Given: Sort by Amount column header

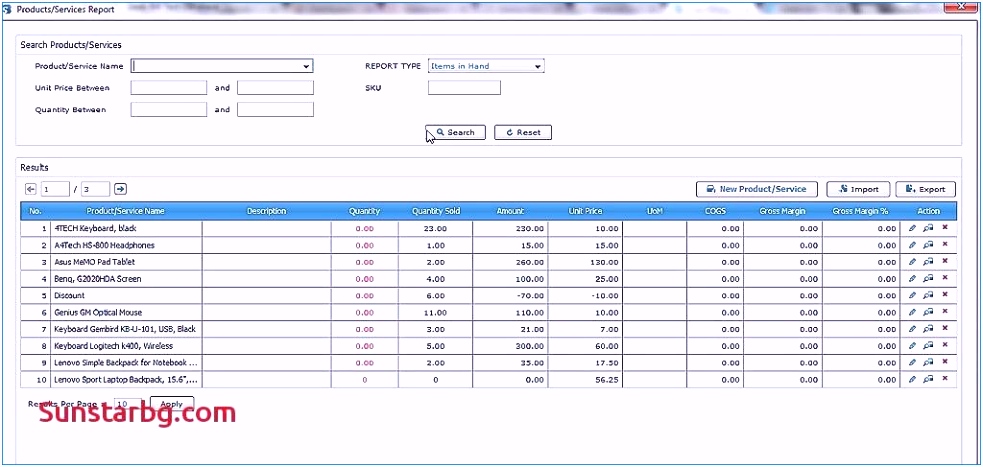Looking at the screenshot, I should [510, 211].
